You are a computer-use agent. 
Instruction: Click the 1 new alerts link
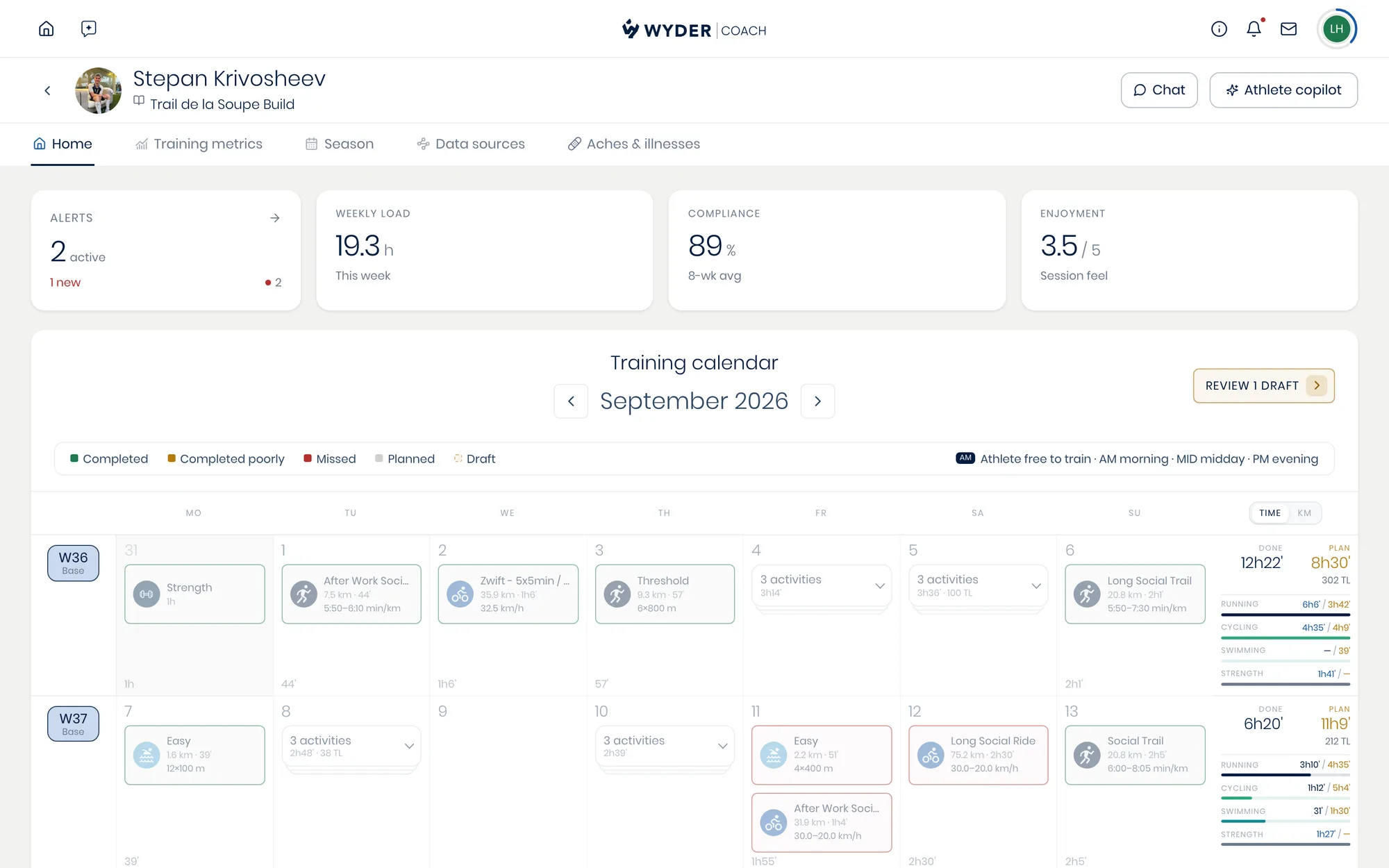(65, 283)
